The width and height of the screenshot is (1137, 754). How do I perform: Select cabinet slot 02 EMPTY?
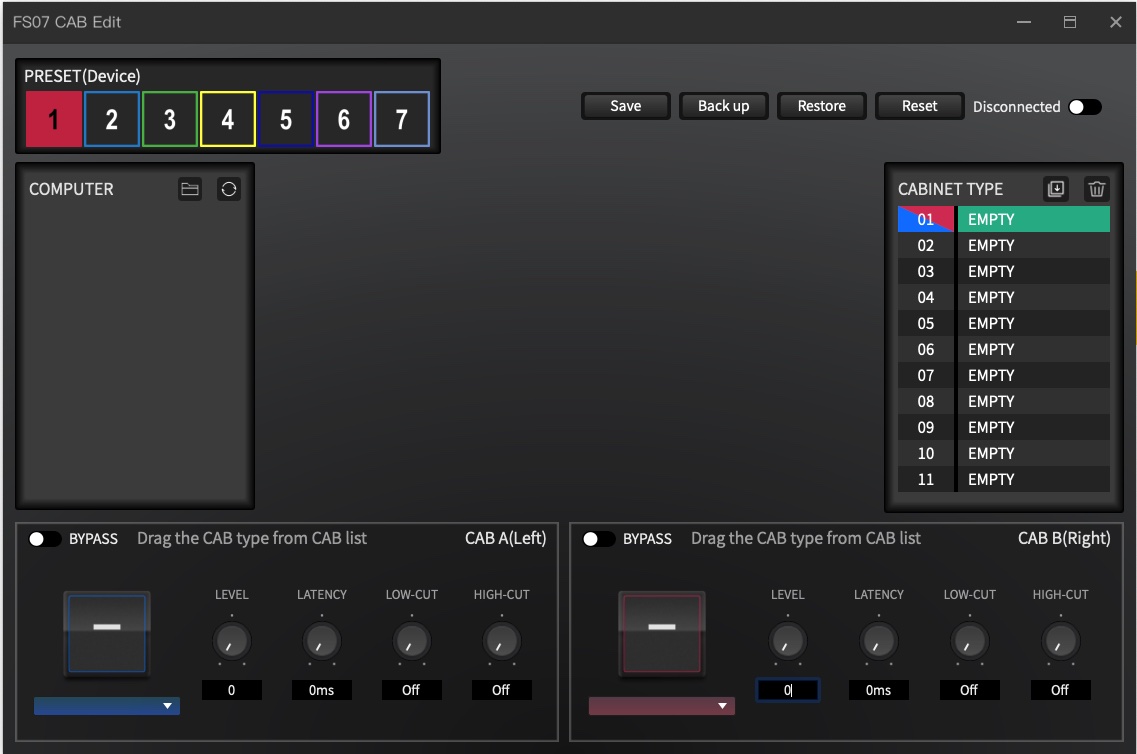coord(1004,245)
